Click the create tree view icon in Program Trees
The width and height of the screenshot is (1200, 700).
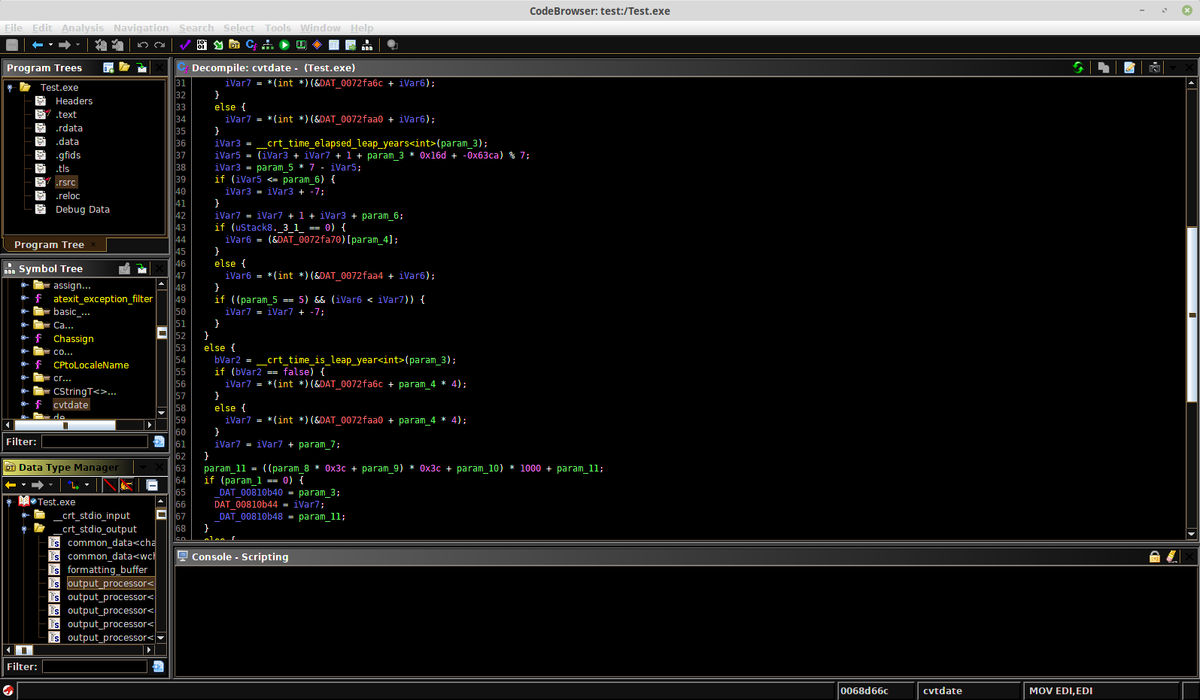click(108, 67)
